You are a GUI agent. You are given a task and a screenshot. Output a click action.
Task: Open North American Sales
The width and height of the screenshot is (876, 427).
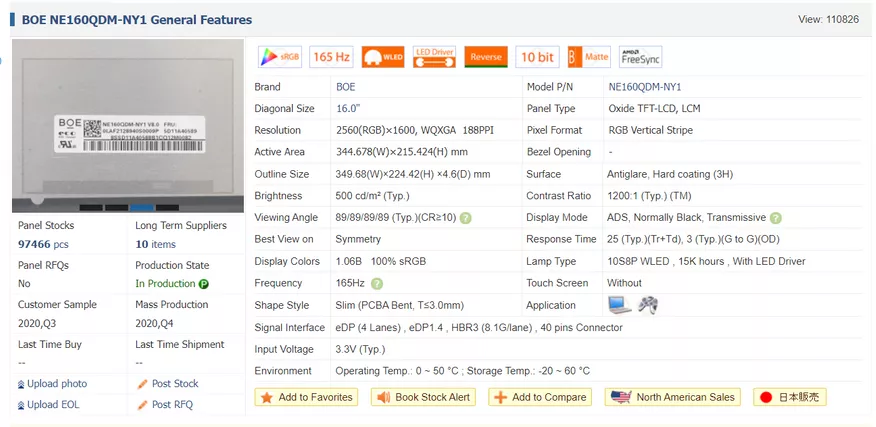click(x=674, y=397)
